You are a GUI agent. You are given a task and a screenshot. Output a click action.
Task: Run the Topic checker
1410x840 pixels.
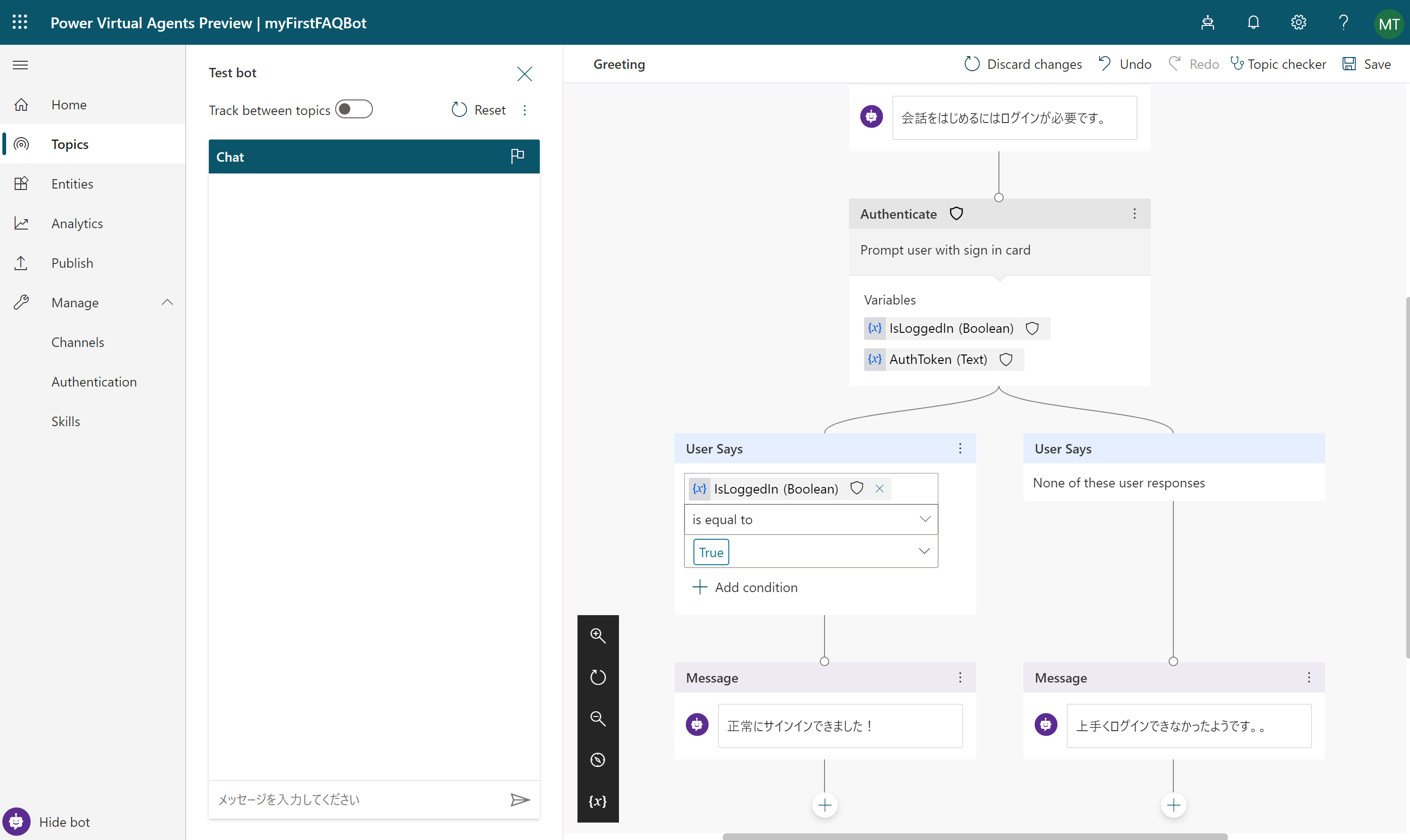click(1278, 64)
